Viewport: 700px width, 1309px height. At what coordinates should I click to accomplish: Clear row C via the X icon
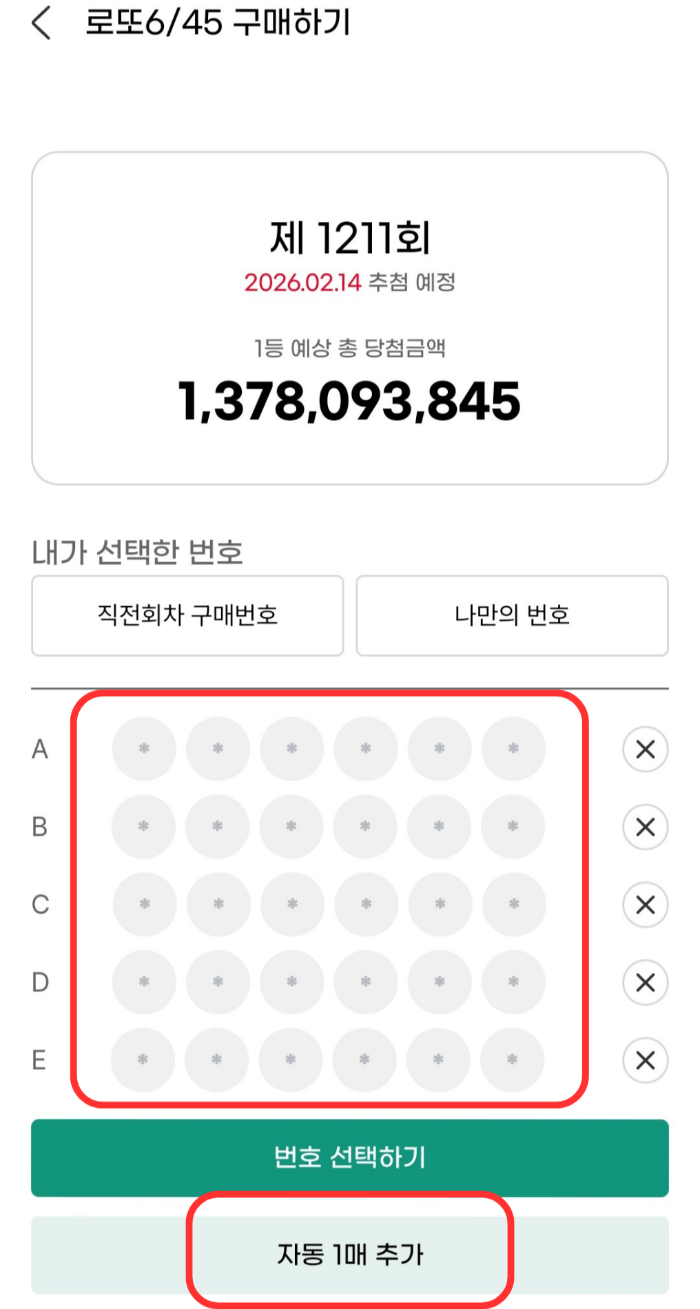point(645,905)
